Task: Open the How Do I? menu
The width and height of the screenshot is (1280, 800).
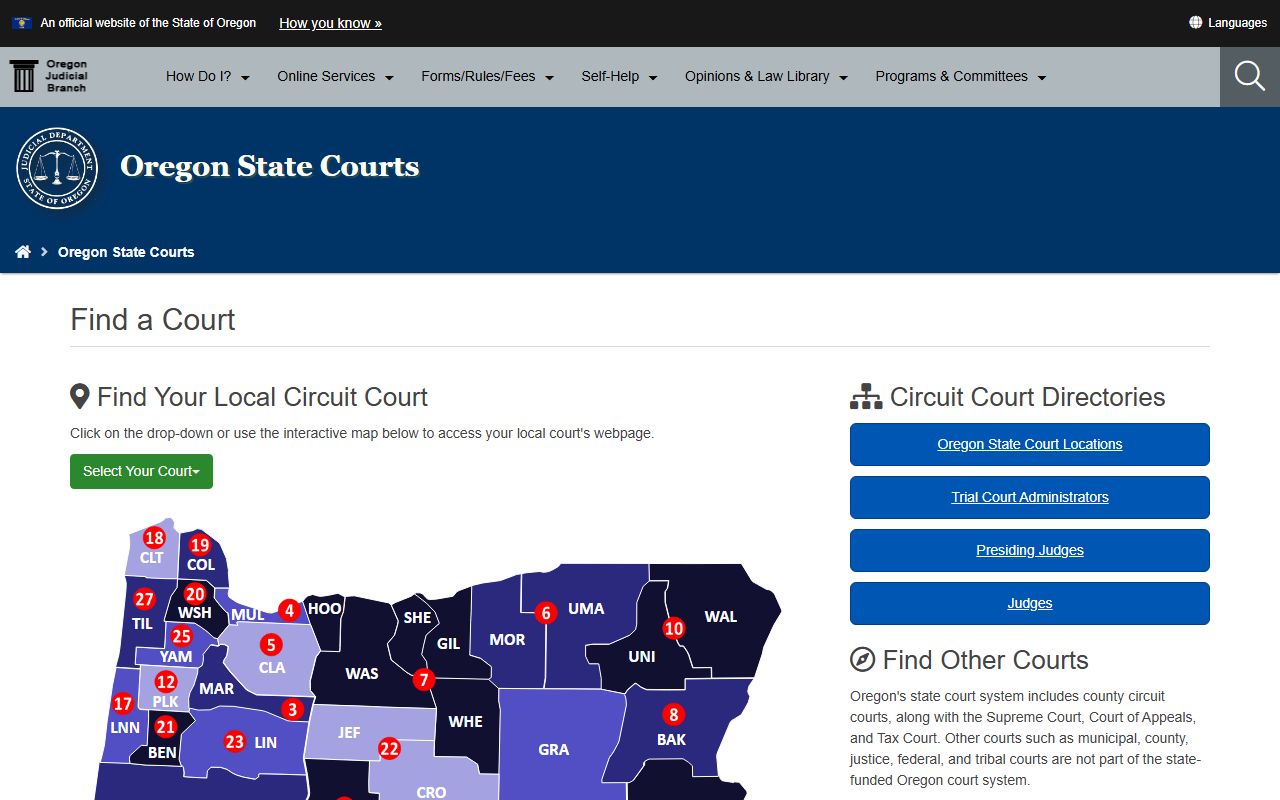Action: click(208, 76)
